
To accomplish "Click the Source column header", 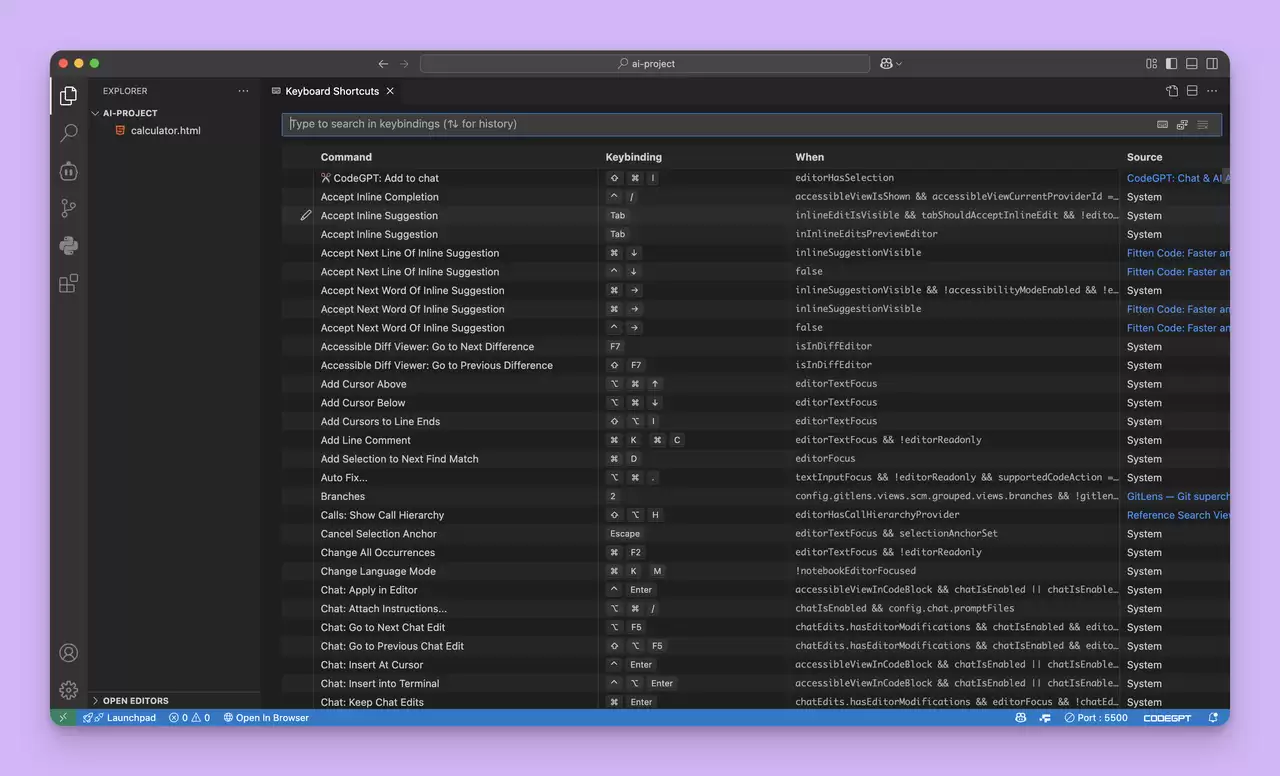I will 1144,157.
